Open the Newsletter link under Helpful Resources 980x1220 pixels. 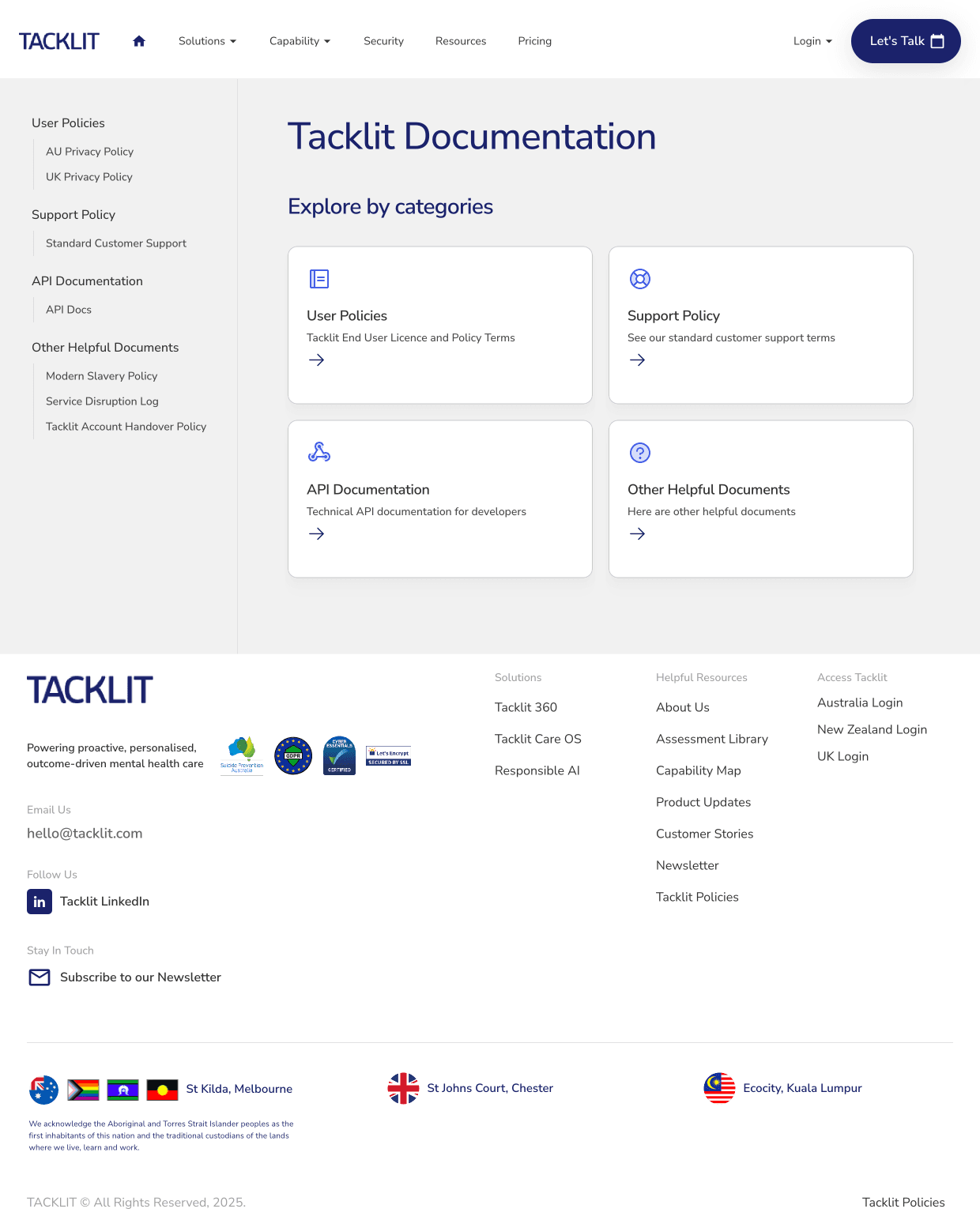click(688, 865)
